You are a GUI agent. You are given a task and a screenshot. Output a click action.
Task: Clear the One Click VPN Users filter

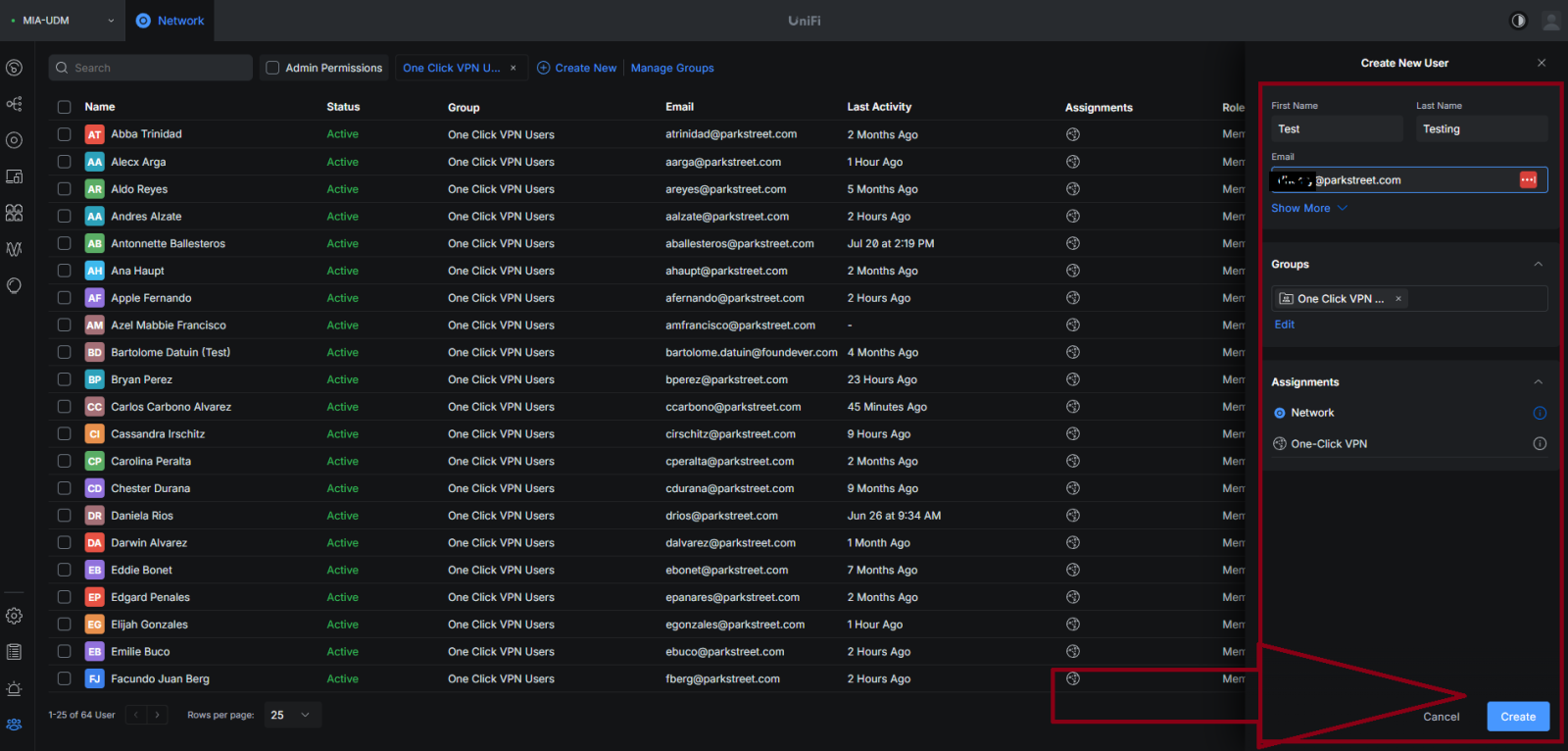click(x=513, y=68)
